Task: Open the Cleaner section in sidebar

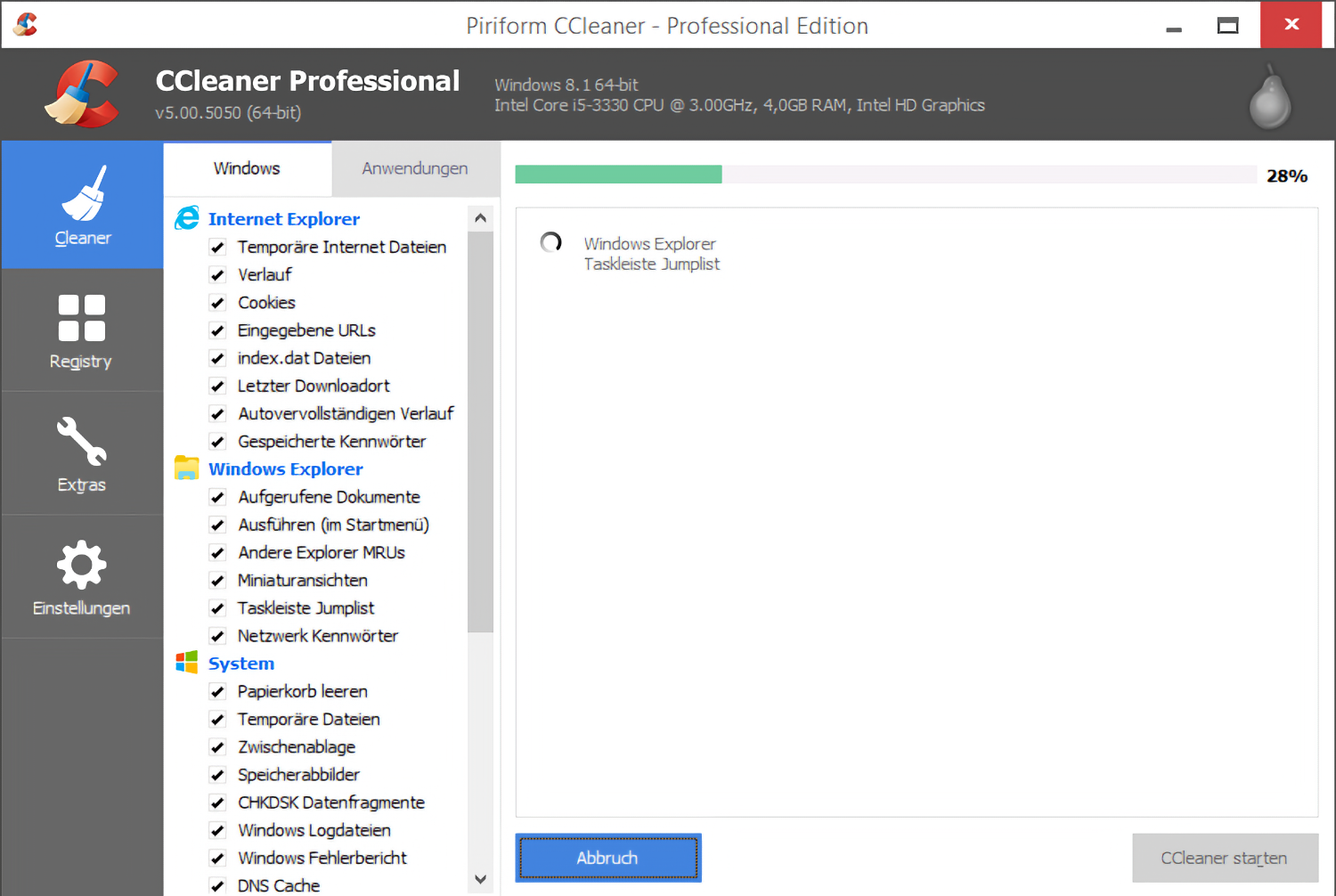Action: pos(82,206)
